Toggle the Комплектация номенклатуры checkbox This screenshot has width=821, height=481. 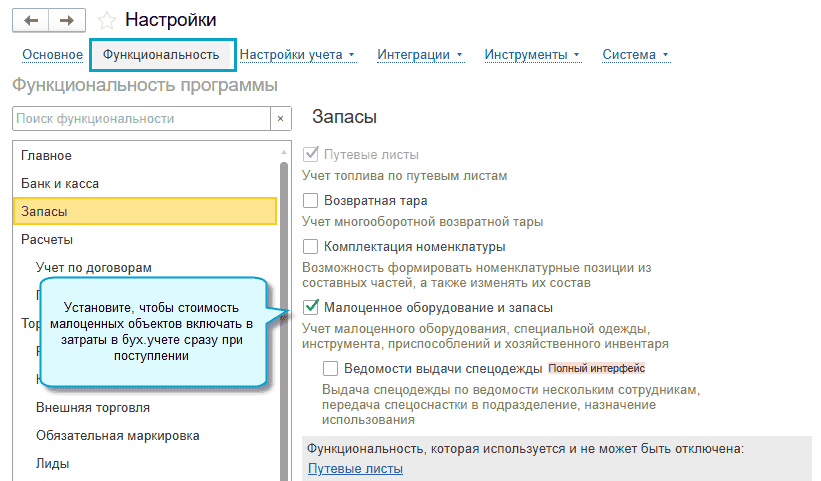[x=311, y=247]
